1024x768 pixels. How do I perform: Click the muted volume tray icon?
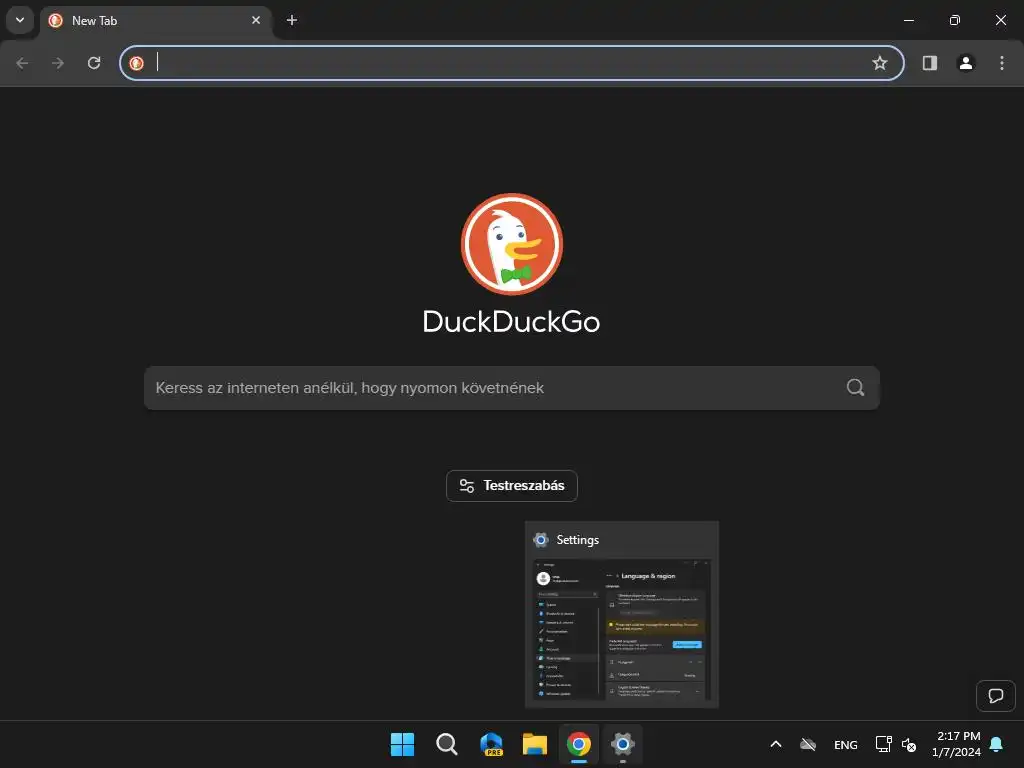pyautogui.click(x=908, y=744)
